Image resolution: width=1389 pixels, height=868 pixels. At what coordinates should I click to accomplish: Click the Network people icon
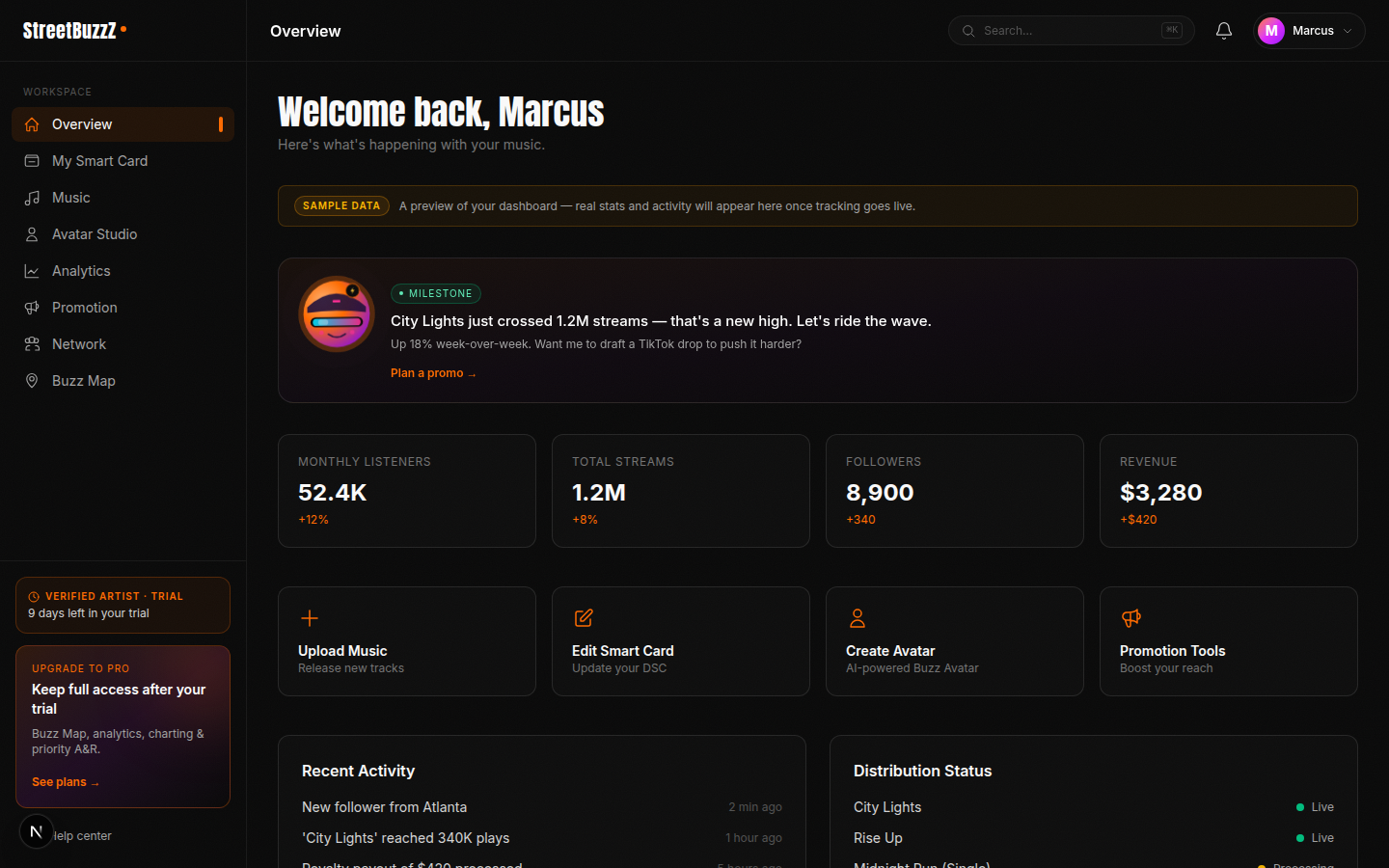pos(32,344)
